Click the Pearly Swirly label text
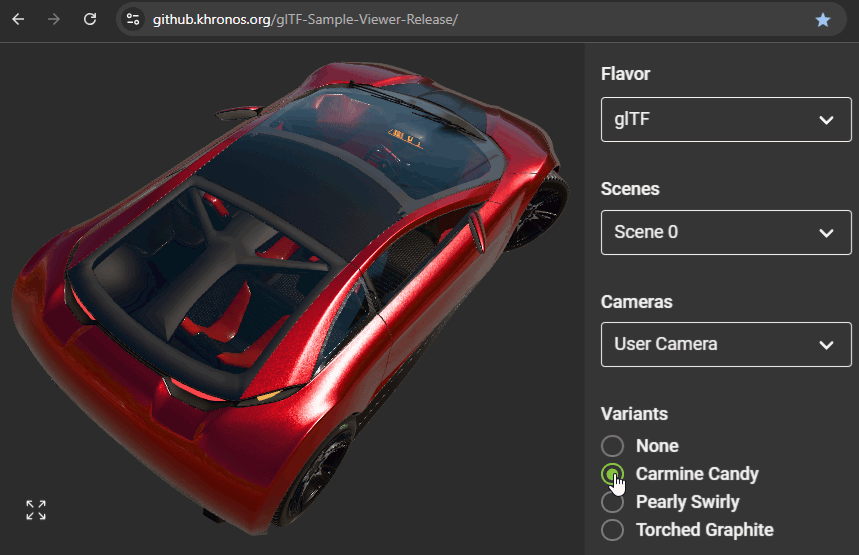This screenshot has width=859, height=555. point(688,502)
